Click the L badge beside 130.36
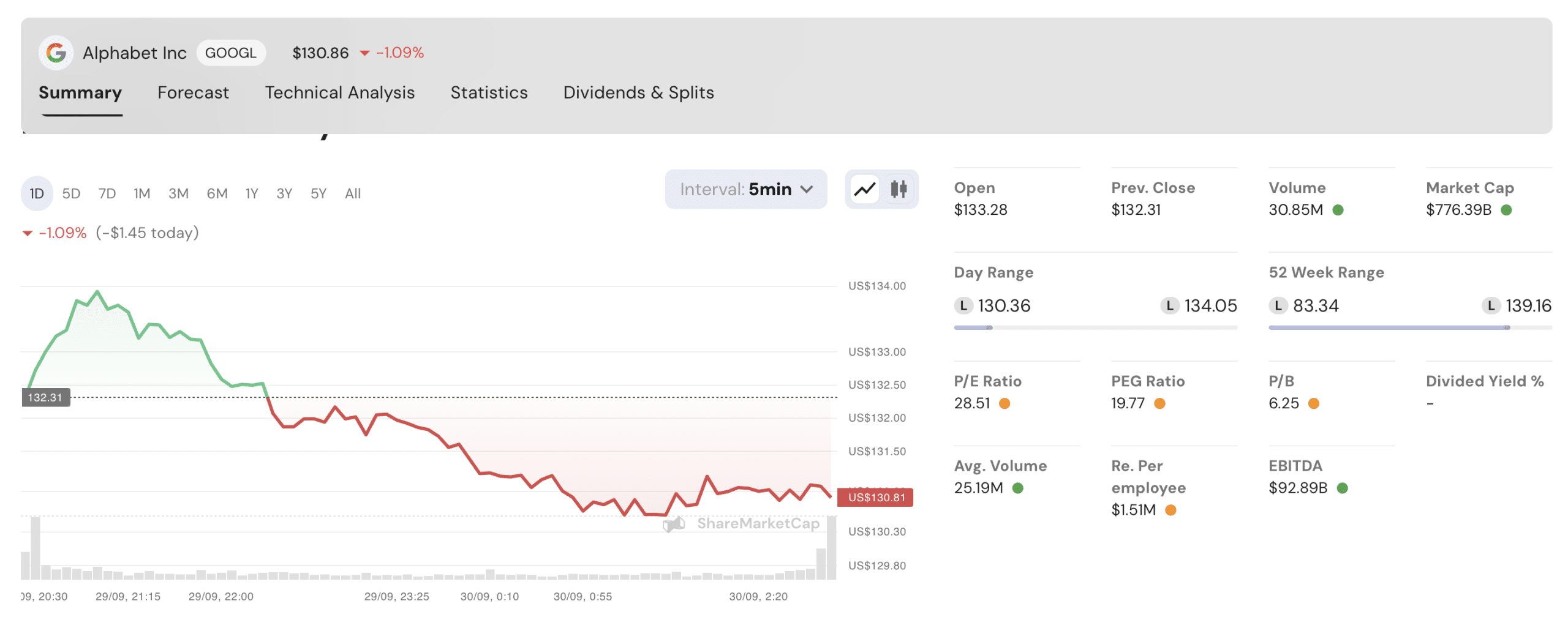 (963, 304)
